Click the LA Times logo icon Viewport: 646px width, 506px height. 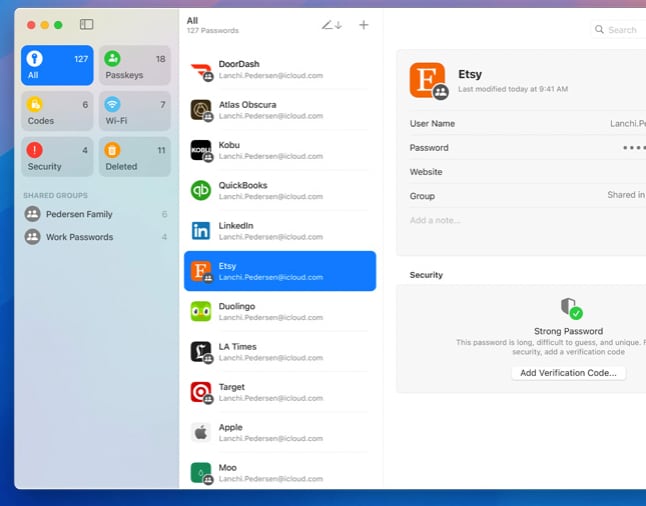(x=201, y=352)
